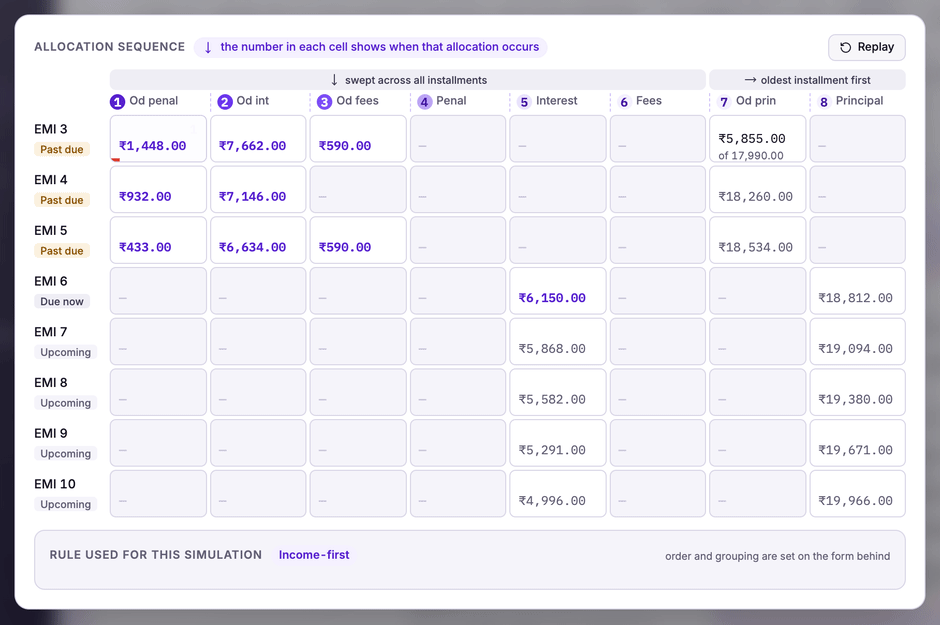Click the down arrow before 'swept across all installments'

tap(335, 80)
